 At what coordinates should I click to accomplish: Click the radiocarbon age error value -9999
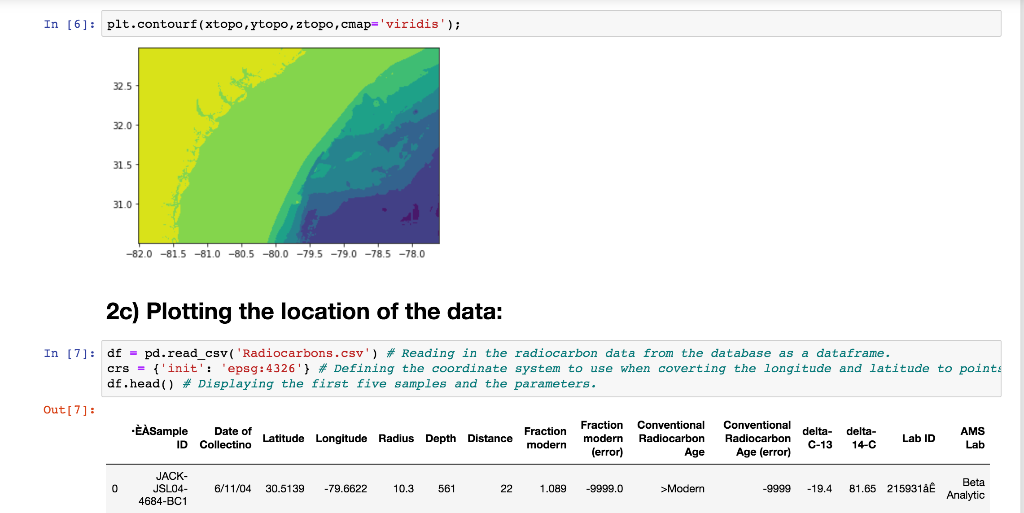[x=776, y=488]
